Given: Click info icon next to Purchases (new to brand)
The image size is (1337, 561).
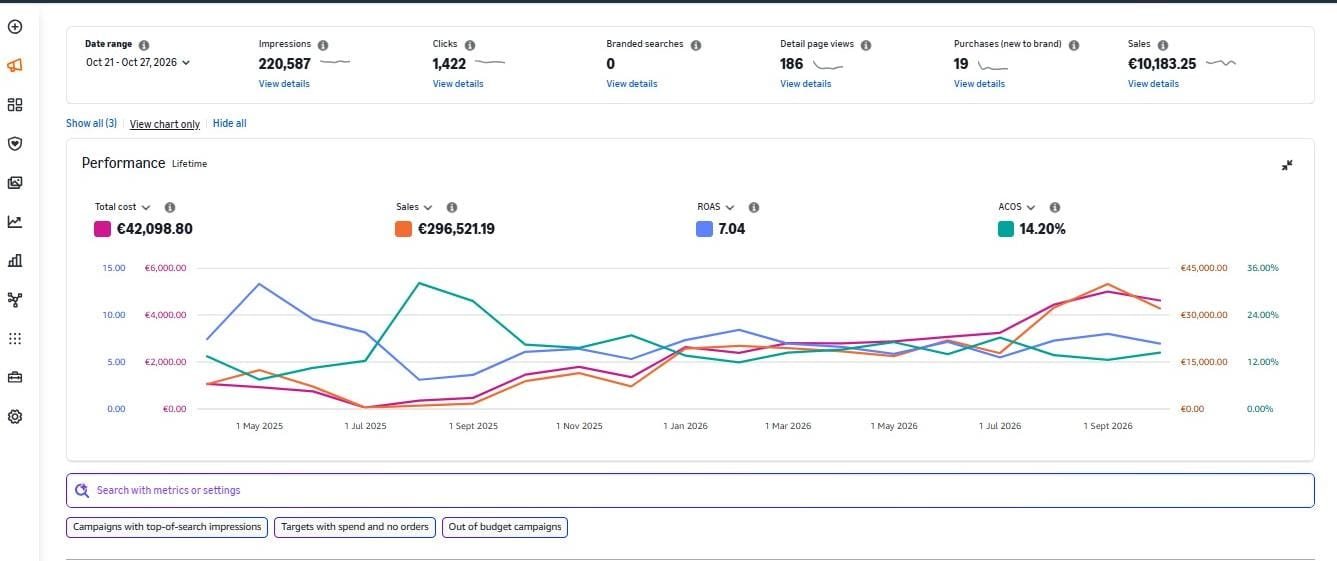Looking at the screenshot, I should (x=1074, y=45).
